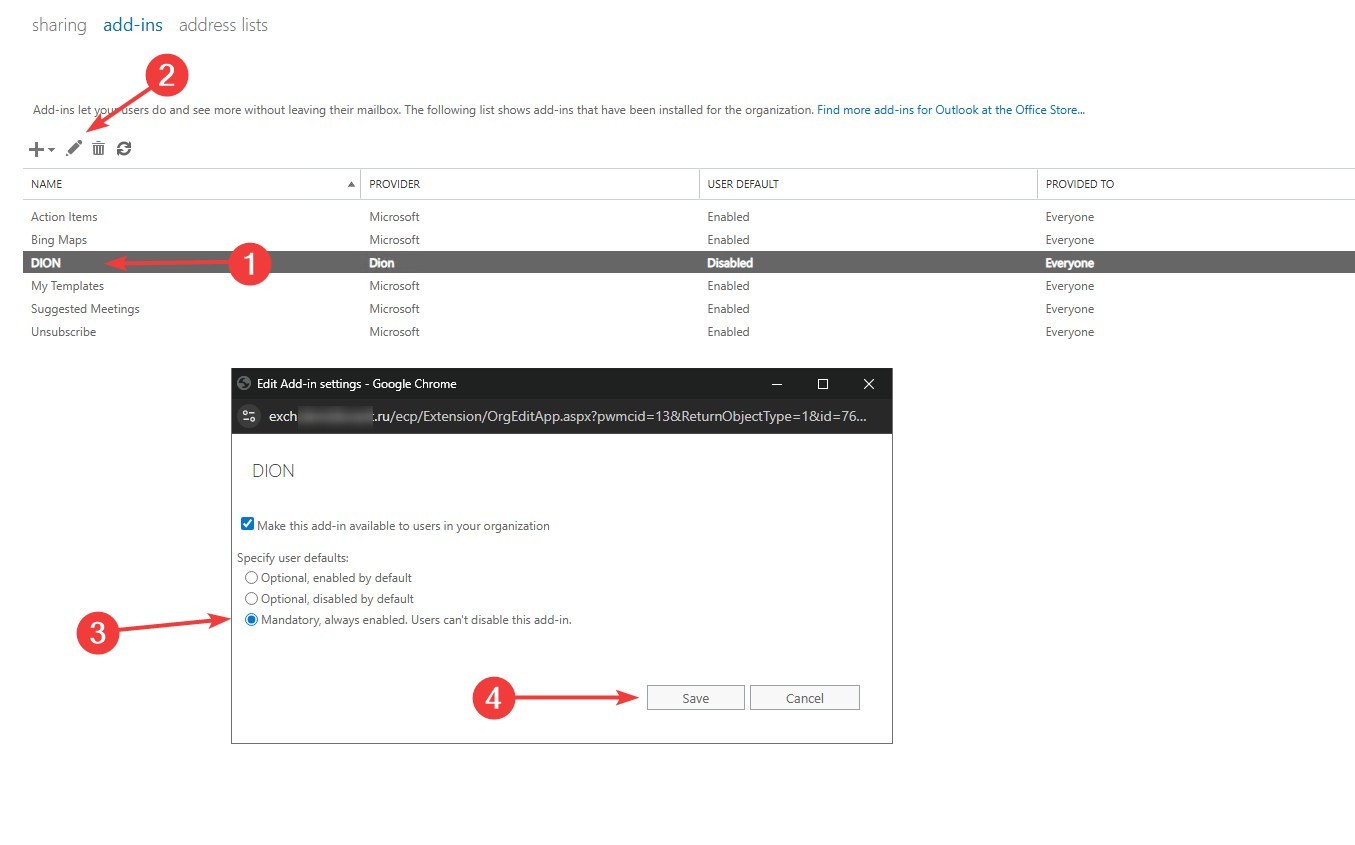The height and width of the screenshot is (845, 1355).
Task: Open Find more add-ins at Office Store link
Action: 950,110
